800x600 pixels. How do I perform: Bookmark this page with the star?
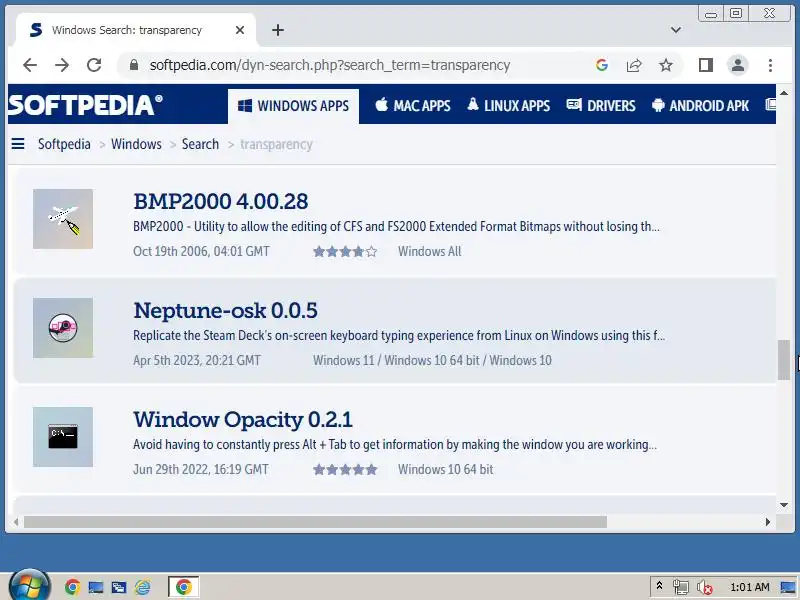coord(666,65)
